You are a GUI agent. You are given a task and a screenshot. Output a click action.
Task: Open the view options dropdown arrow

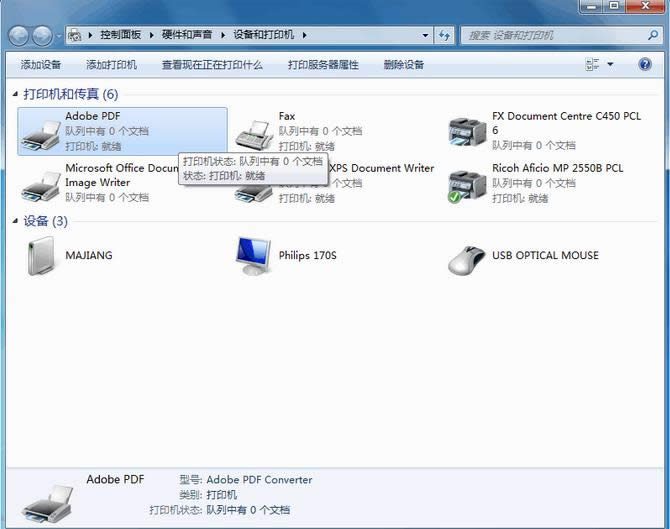pyautogui.click(x=611, y=65)
